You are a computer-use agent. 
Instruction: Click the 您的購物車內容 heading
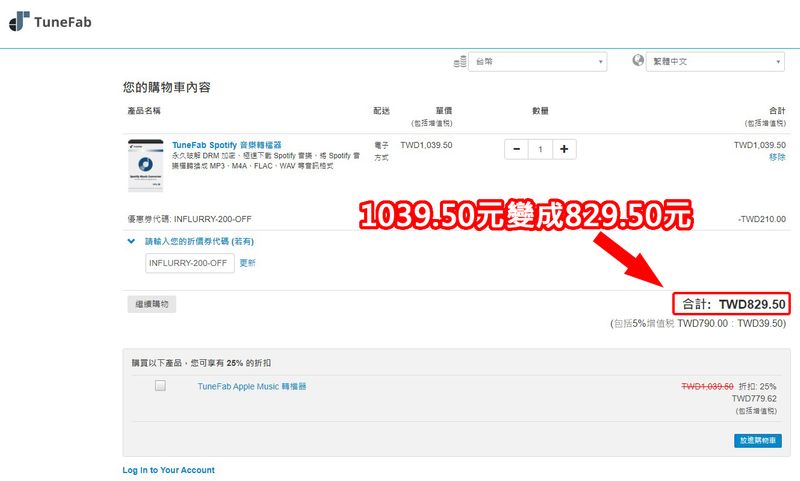point(167,87)
